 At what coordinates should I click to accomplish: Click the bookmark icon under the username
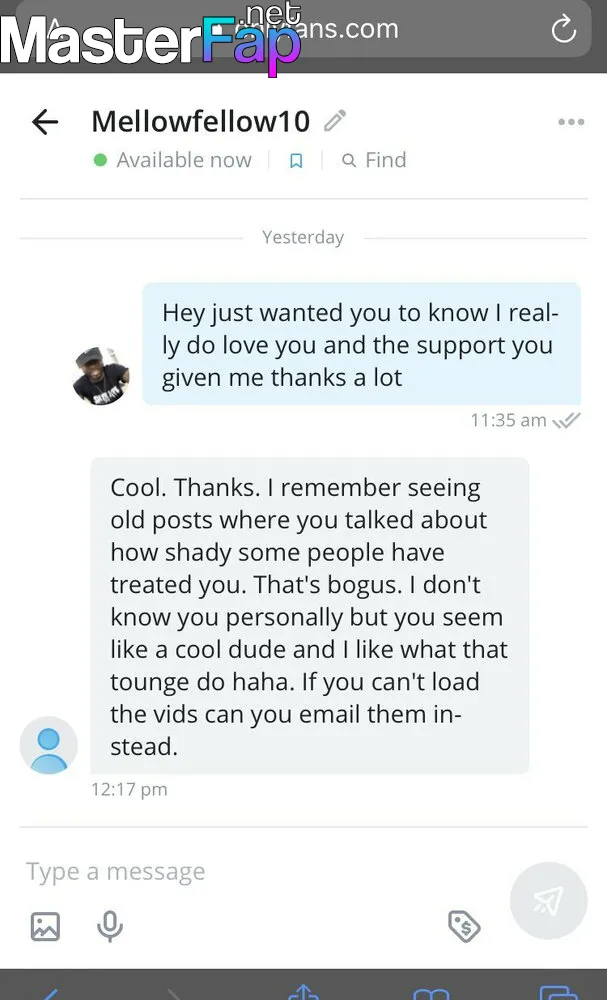pos(296,161)
